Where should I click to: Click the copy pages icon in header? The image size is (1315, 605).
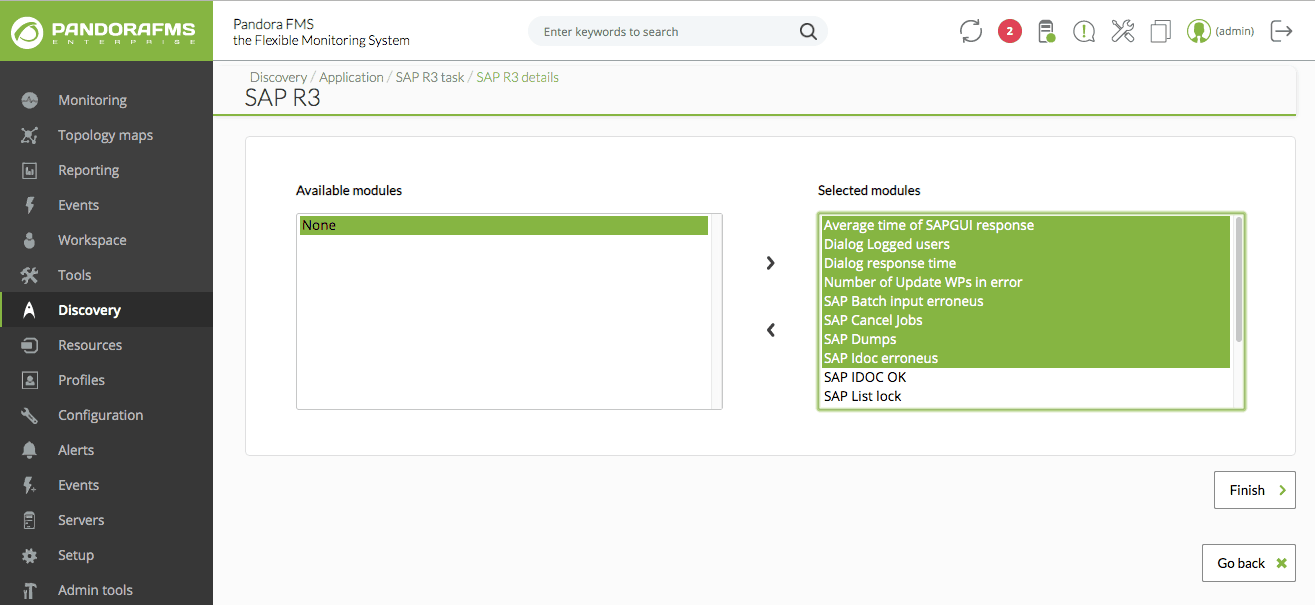click(1160, 31)
